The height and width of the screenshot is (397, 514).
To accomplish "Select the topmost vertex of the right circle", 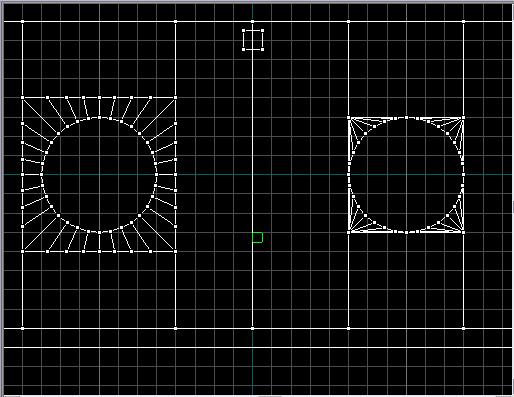I will pyautogui.click(x=406, y=117).
